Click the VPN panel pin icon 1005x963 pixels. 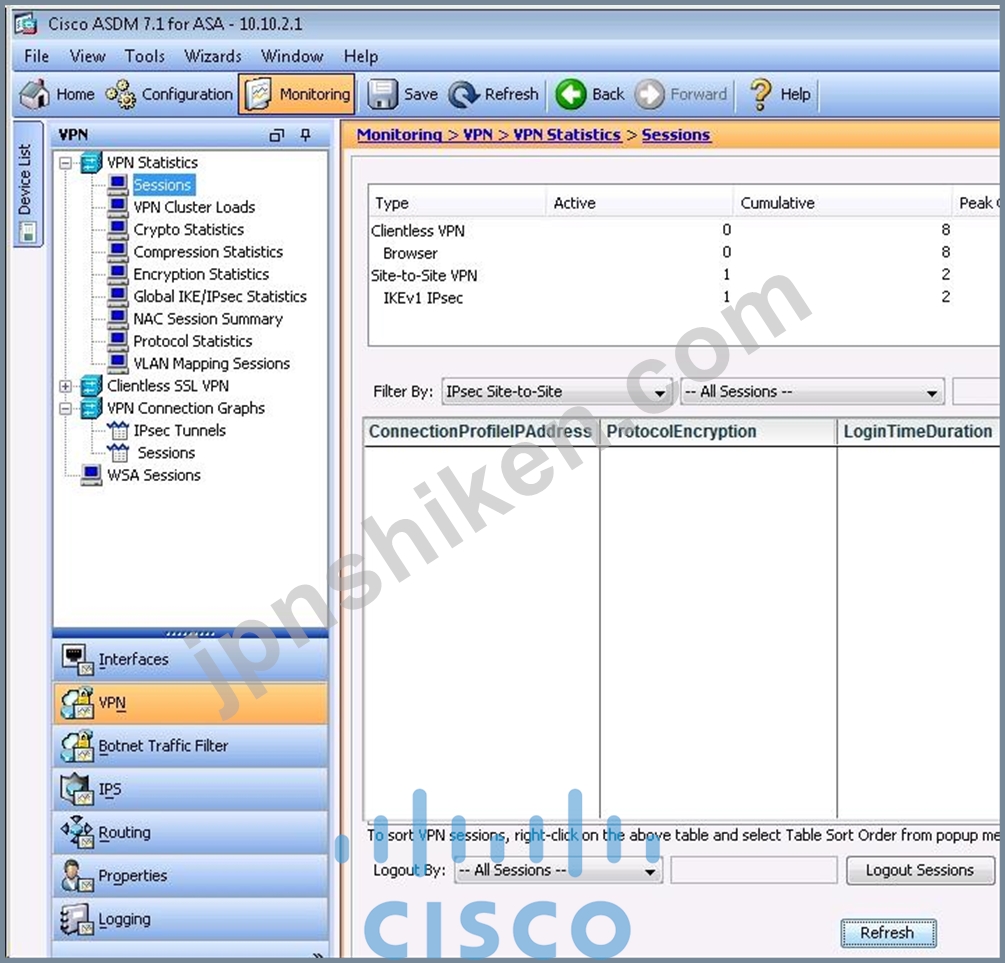[306, 135]
